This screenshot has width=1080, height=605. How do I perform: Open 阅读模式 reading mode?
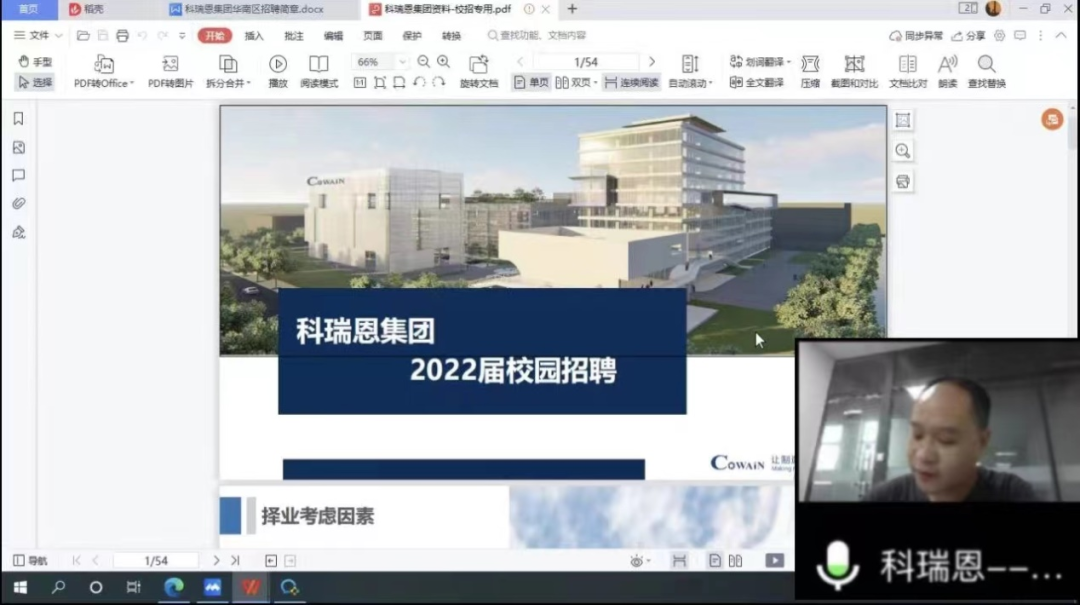319,65
